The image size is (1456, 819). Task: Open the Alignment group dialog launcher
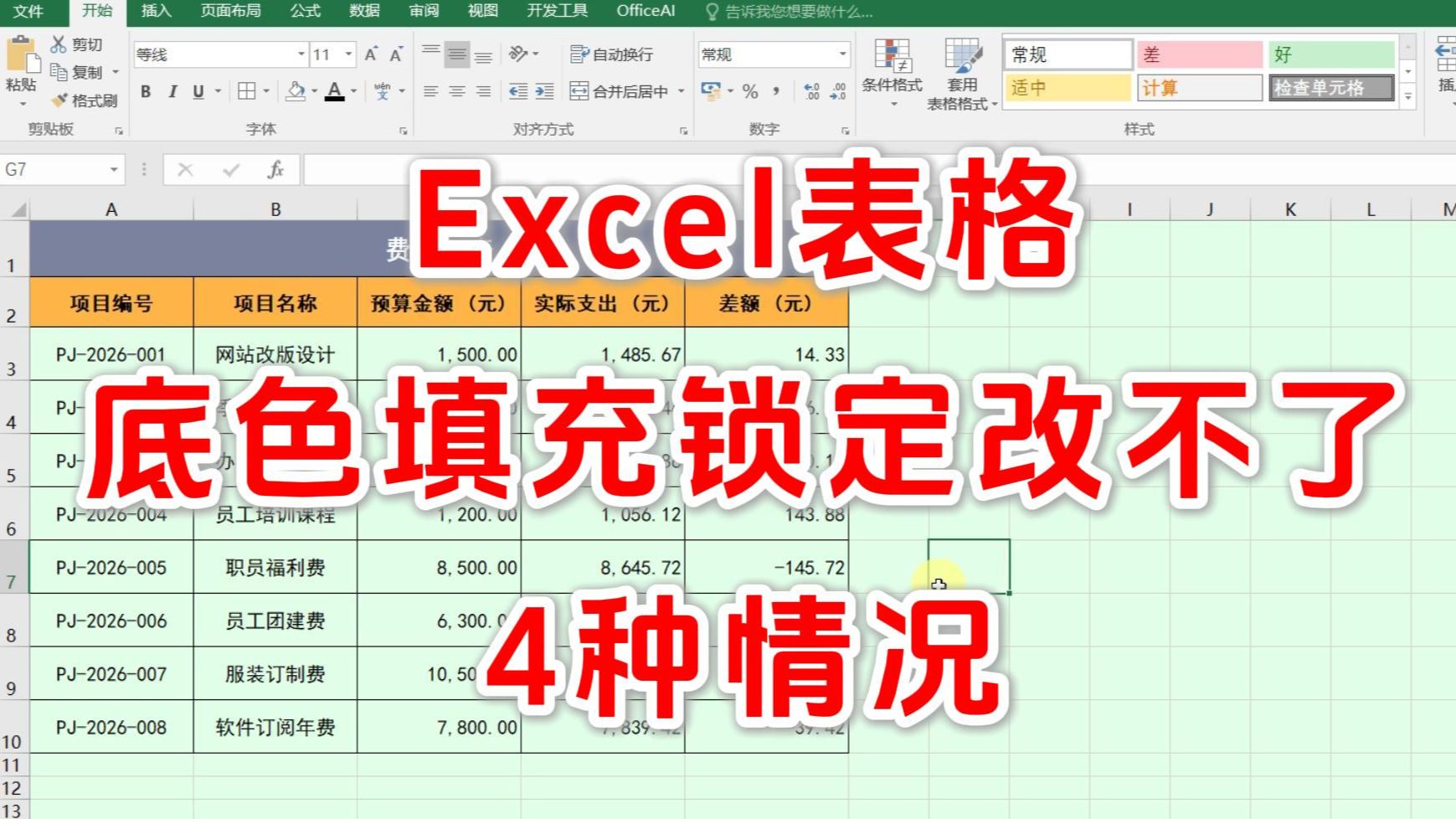pyautogui.click(x=684, y=131)
